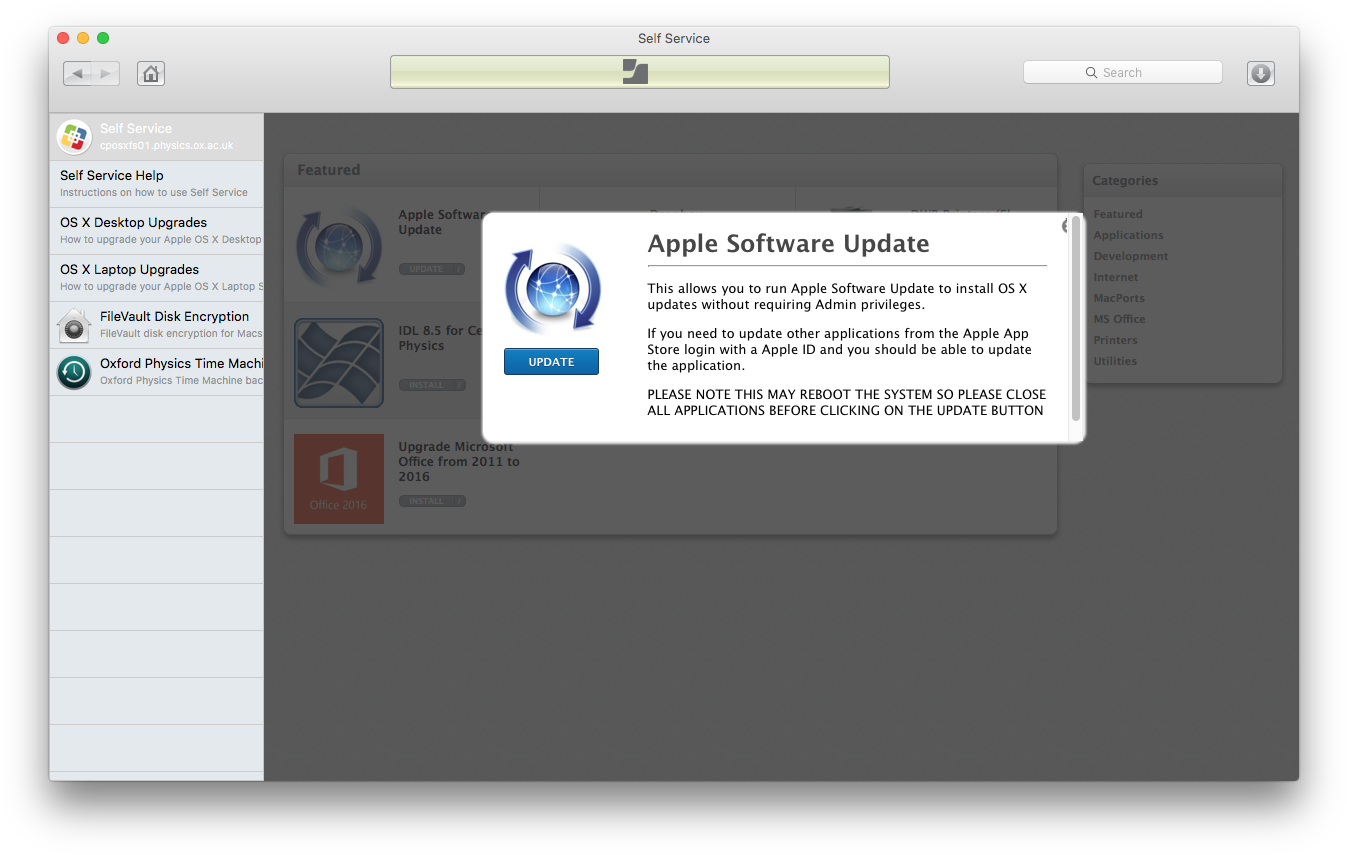Select the Featured category
This screenshot has height=855, width=1347.
click(1118, 214)
